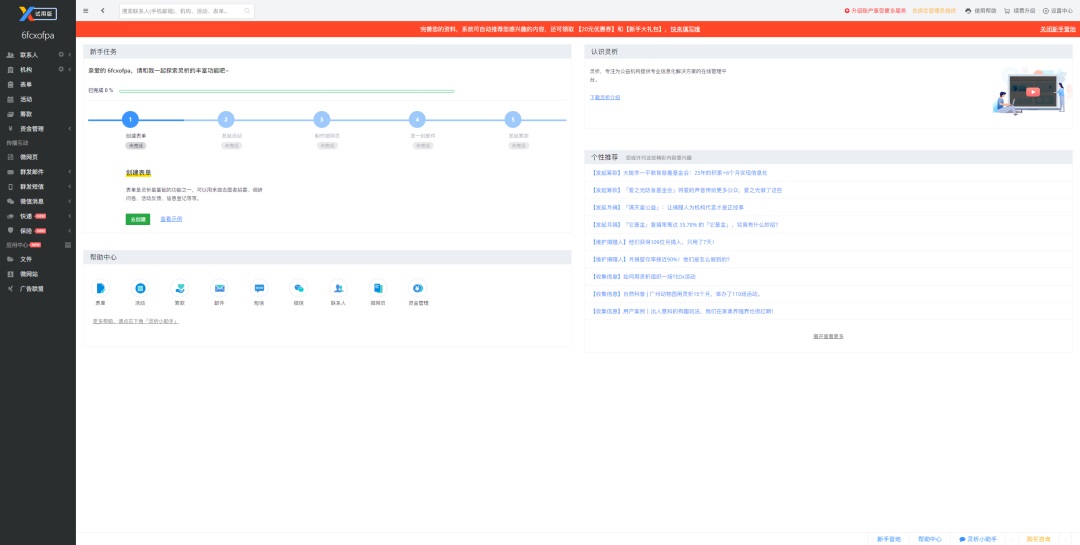Click the green 去创建 button
This screenshot has width=1080, height=545.
(138, 219)
